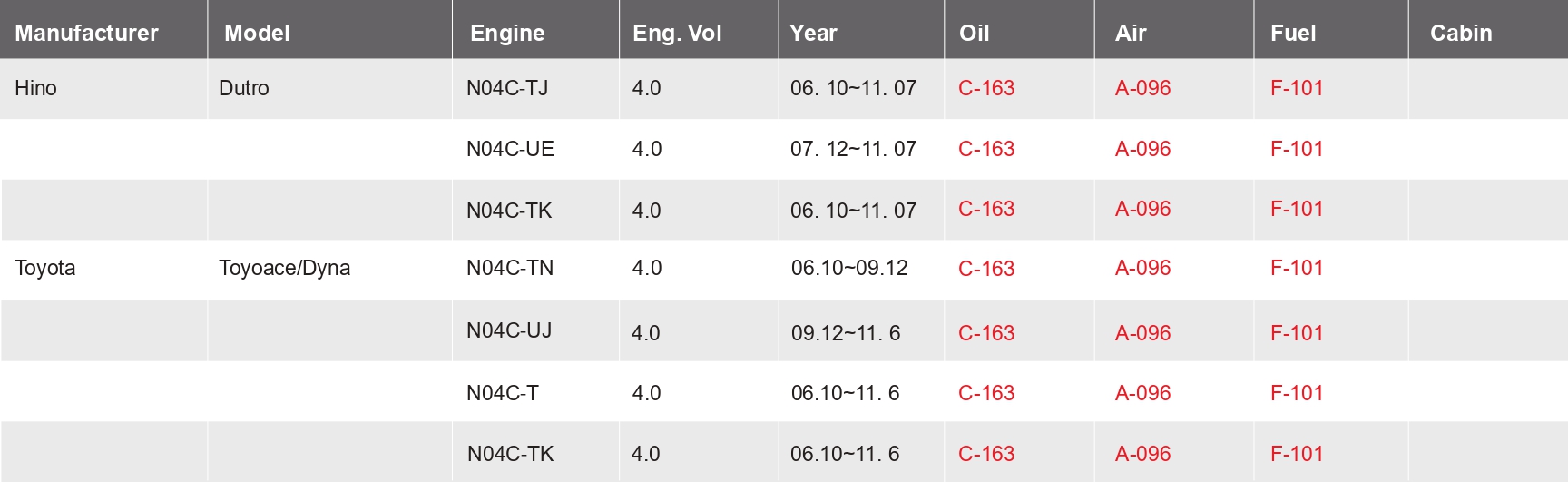Select the Toyoace/Dyna model cell

point(284,268)
